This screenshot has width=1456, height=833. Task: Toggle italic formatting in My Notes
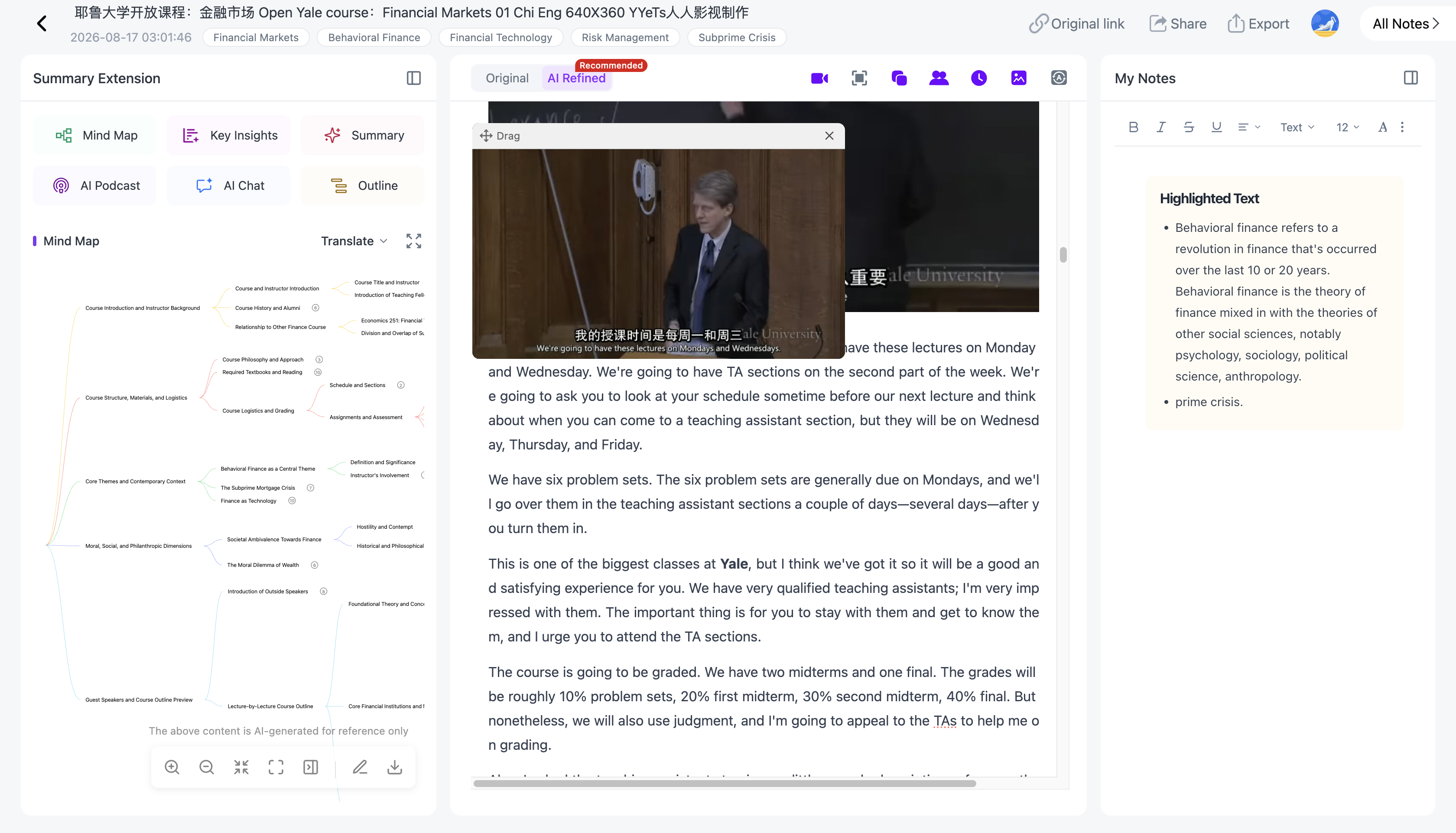click(x=1161, y=127)
